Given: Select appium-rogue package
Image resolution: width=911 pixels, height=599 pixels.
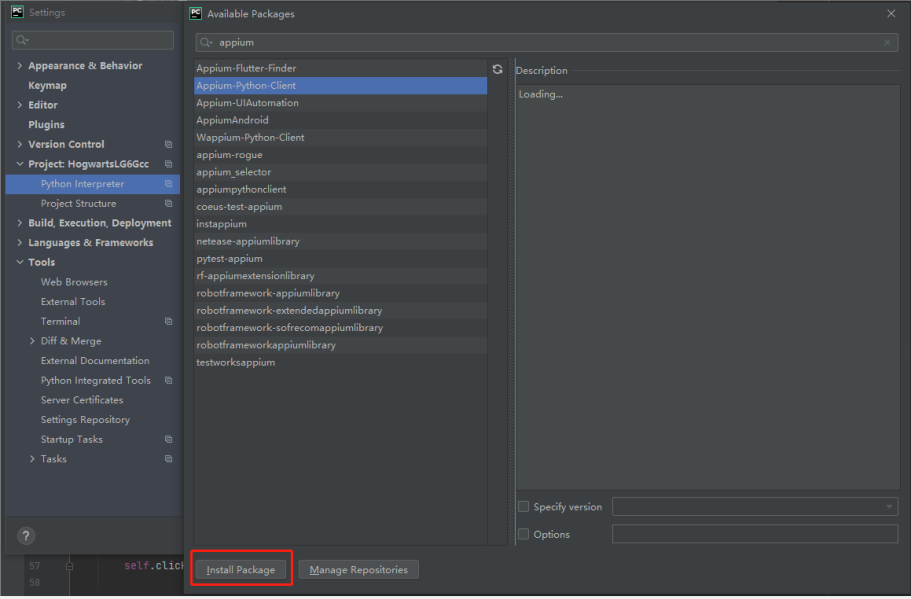Looking at the screenshot, I should coord(340,155).
